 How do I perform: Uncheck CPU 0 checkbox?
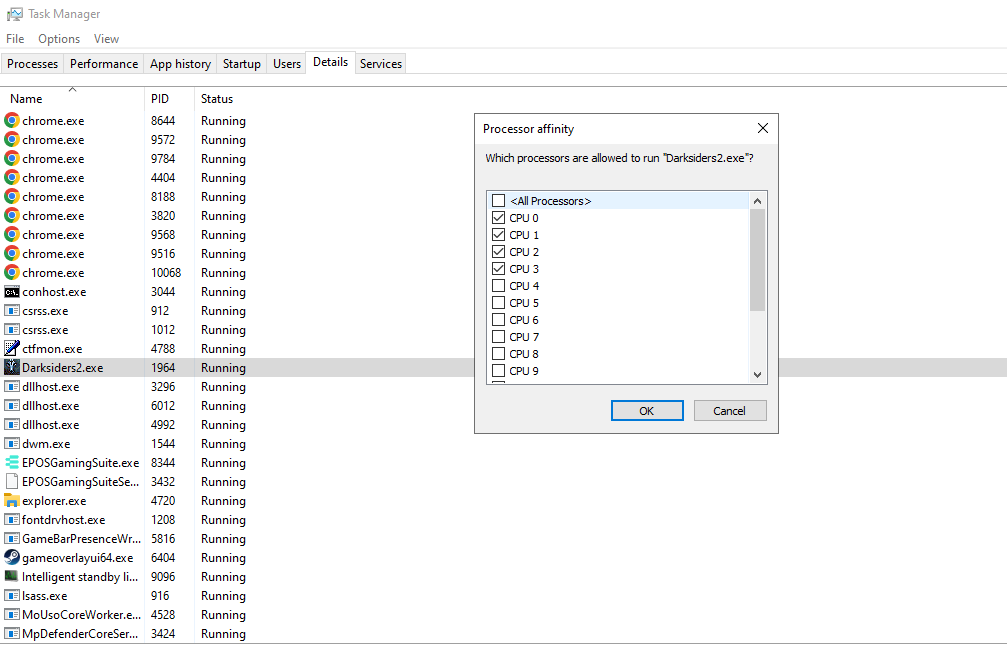(498, 218)
